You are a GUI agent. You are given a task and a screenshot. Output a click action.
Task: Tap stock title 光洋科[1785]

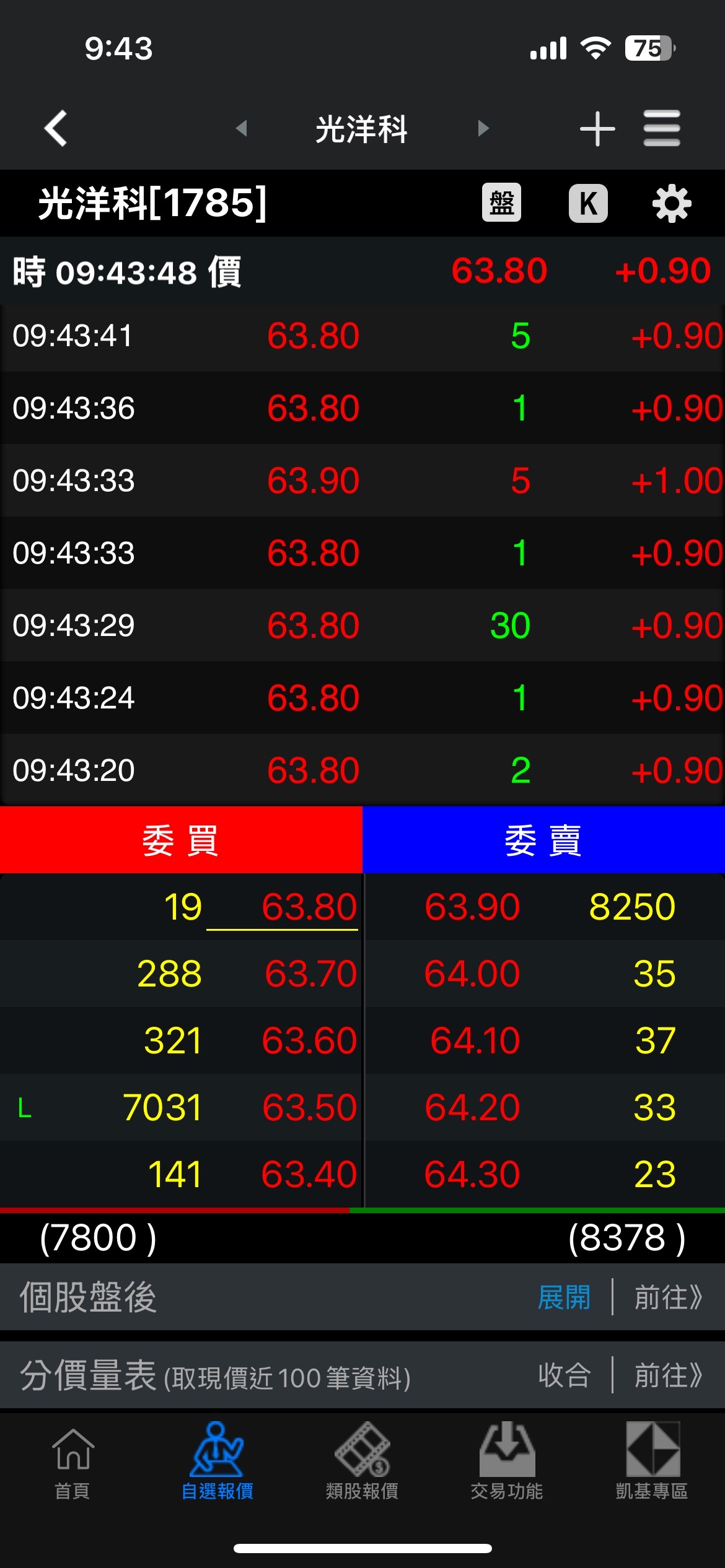[152, 203]
